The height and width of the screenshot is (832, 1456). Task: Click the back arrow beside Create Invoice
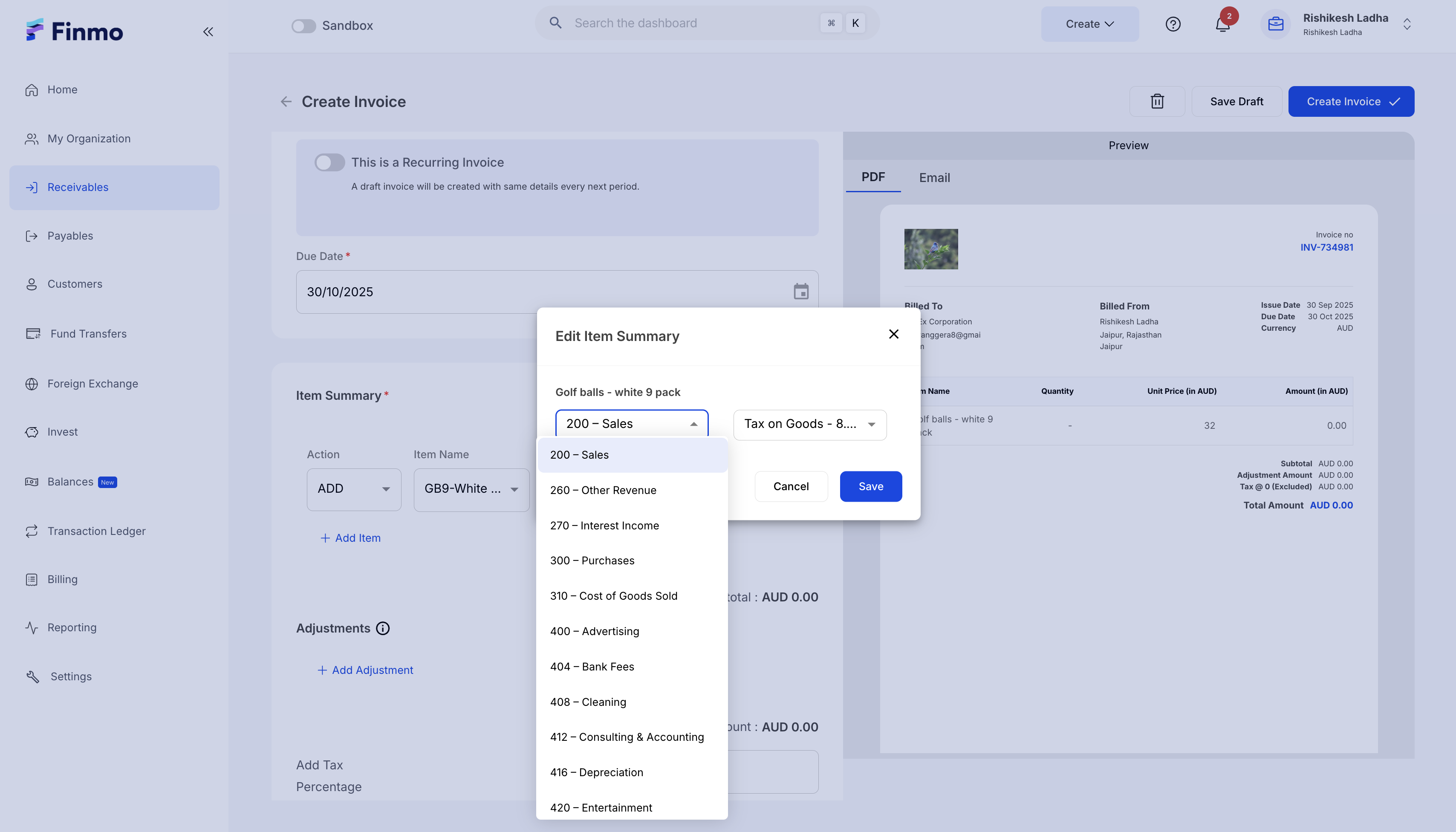click(x=286, y=102)
